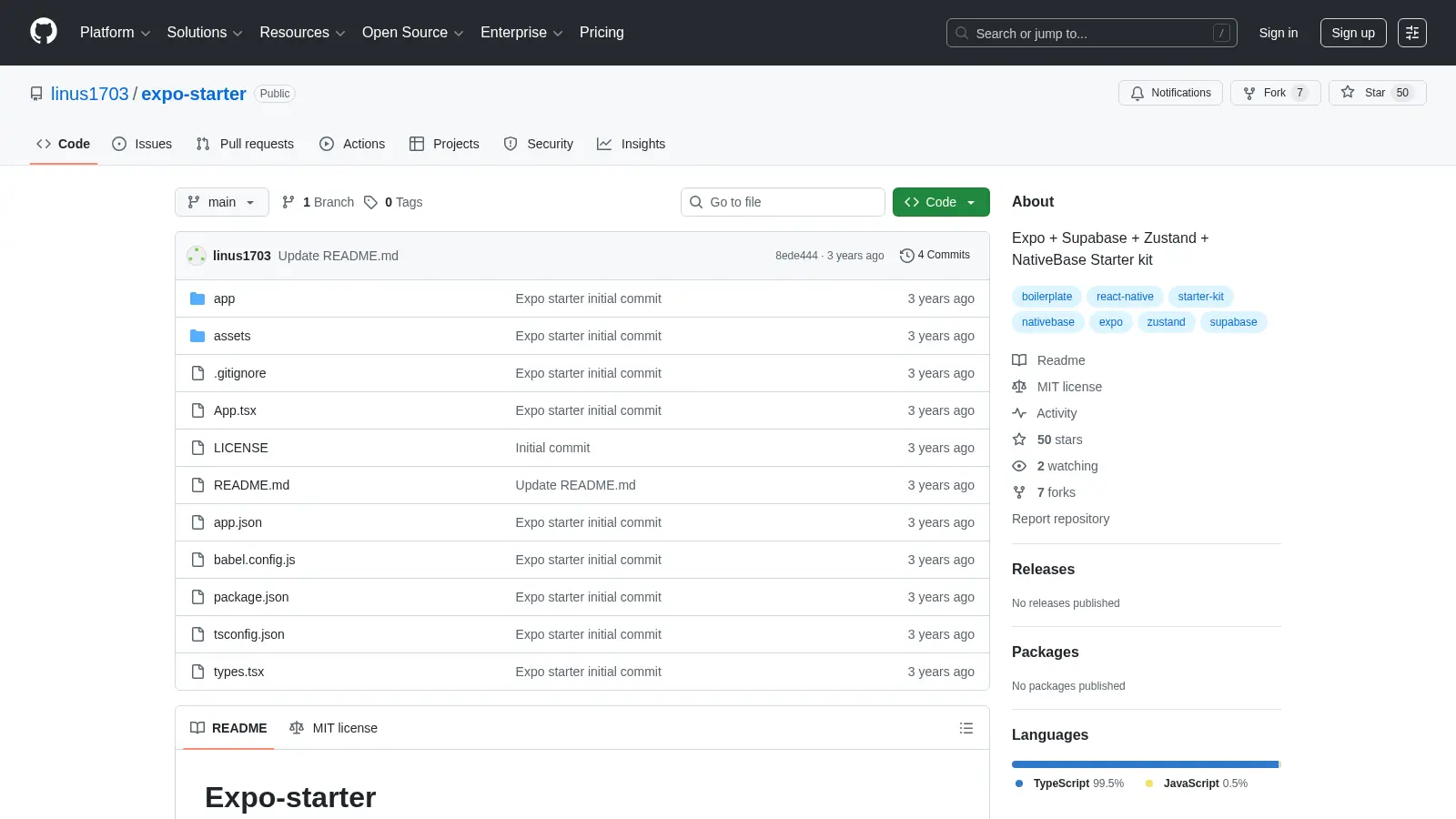Switch to the Pull requests tab
Screen dimensions: 1456x819
(x=245, y=144)
